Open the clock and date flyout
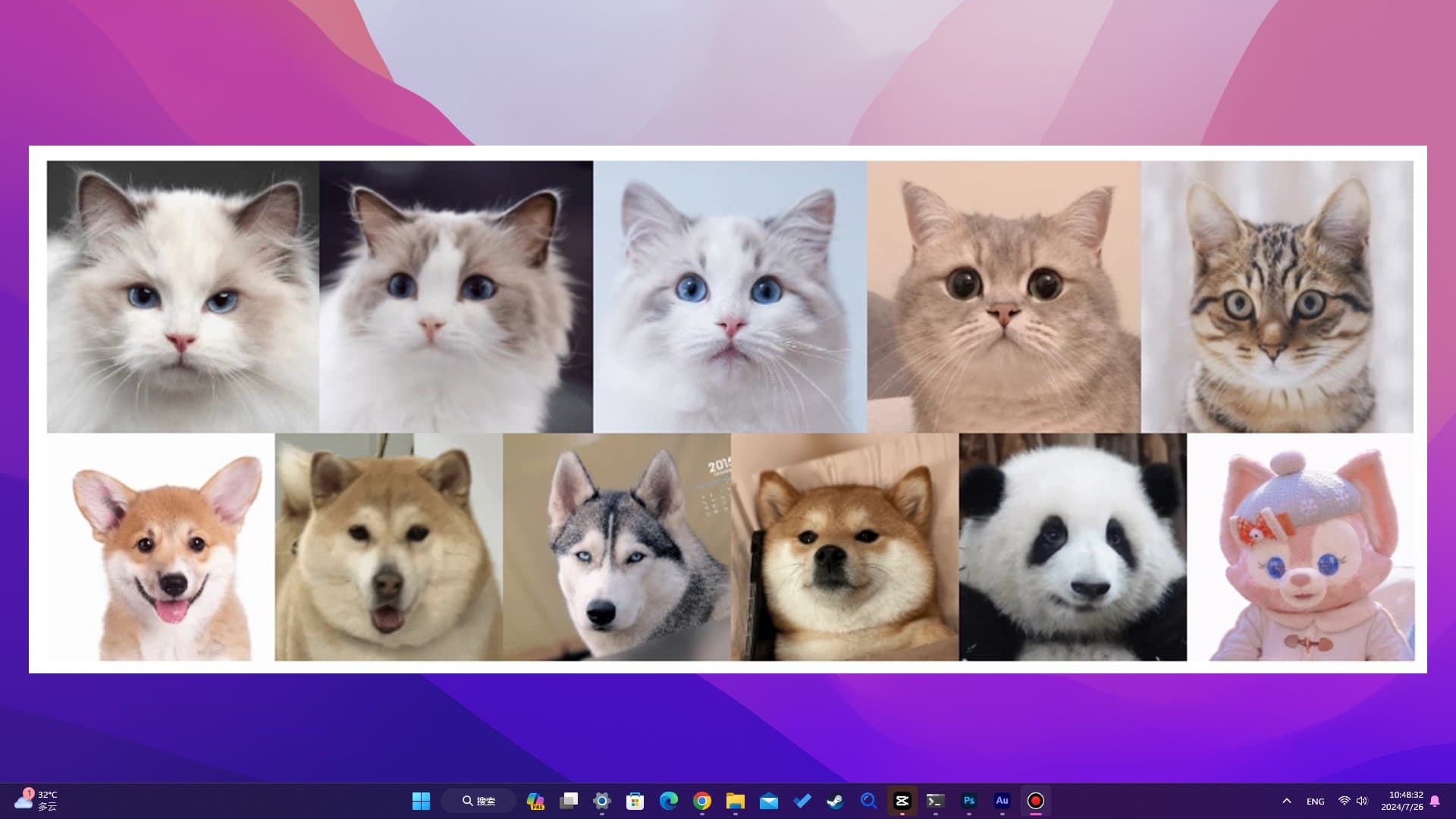The width and height of the screenshot is (1456, 819). [x=1401, y=801]
